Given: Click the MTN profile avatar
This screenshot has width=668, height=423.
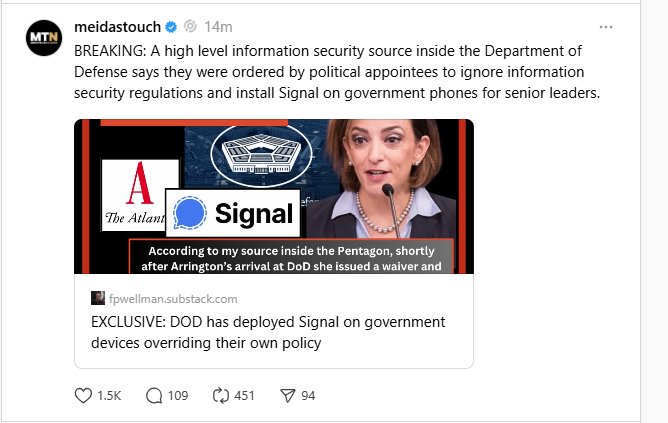Looking at the screenshot, I should coord(43,36).
